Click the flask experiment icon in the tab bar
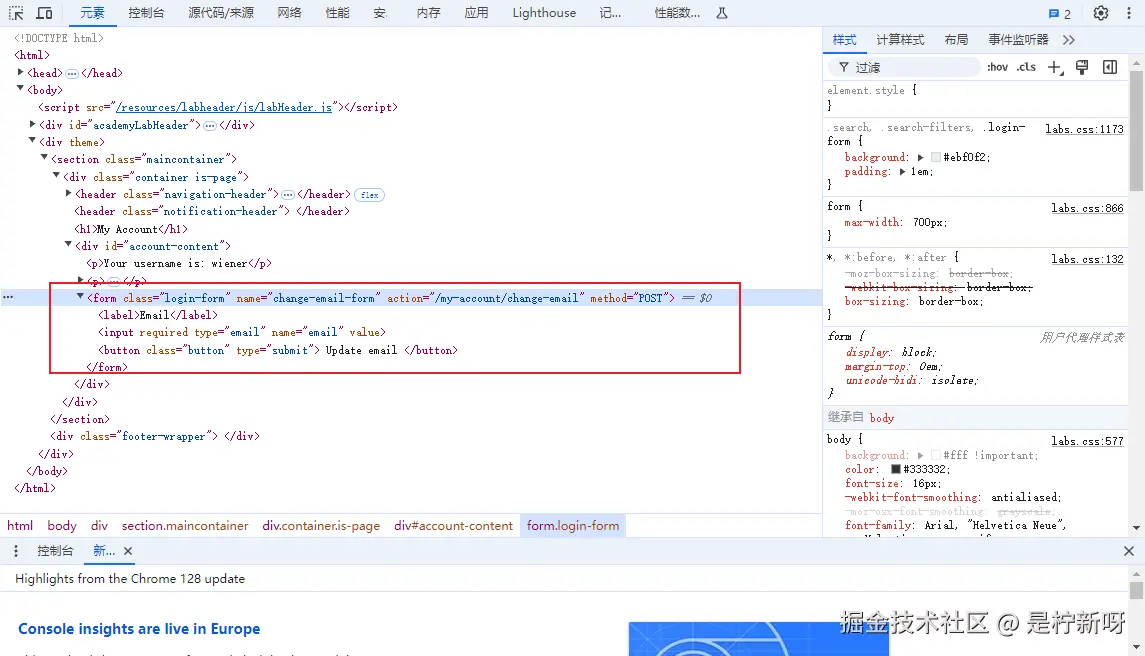1145x656 pixels. pos(722,13)
